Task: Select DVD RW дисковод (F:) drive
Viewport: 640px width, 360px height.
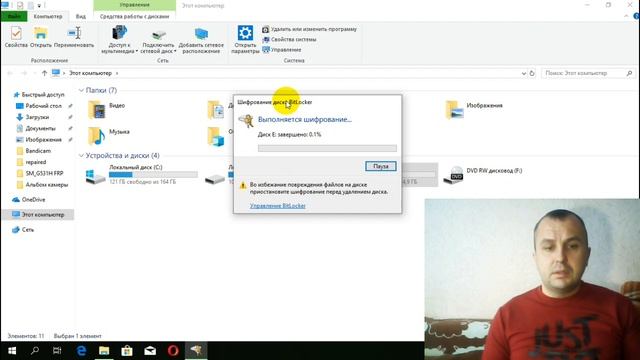Action: (483, 175)
